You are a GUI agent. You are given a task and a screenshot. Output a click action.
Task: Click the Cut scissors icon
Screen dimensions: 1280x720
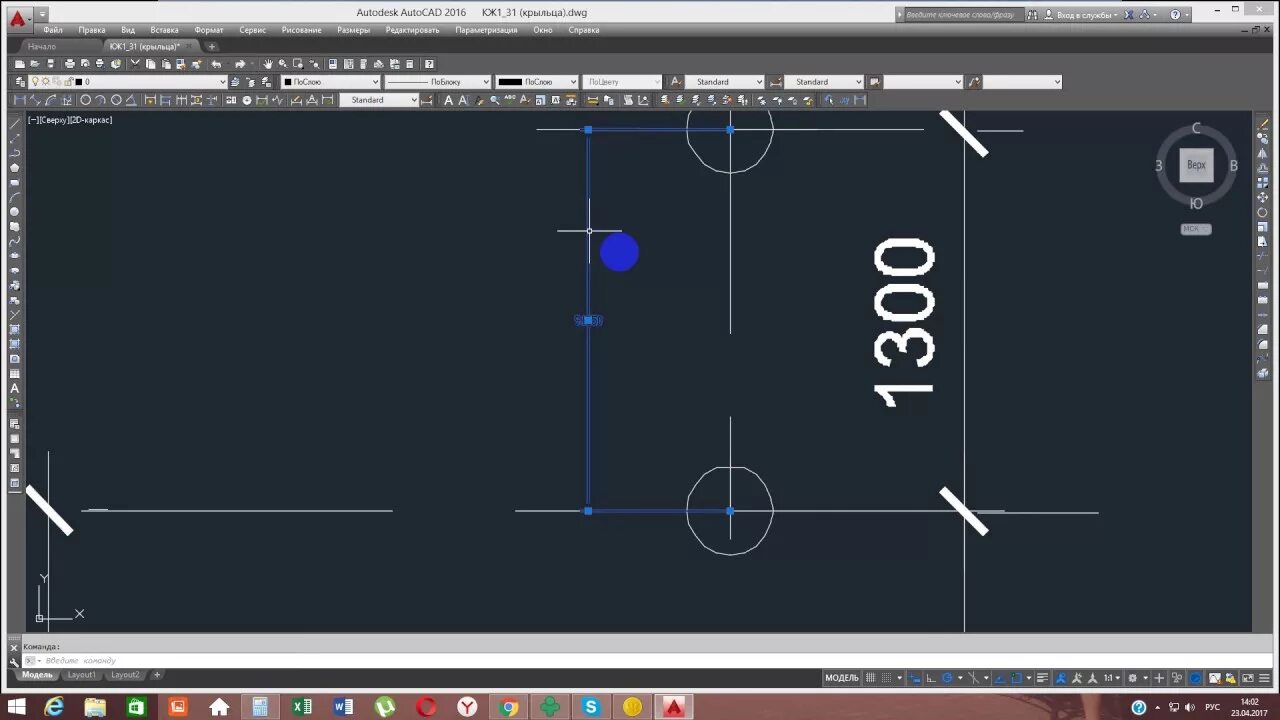click(135, 64)
